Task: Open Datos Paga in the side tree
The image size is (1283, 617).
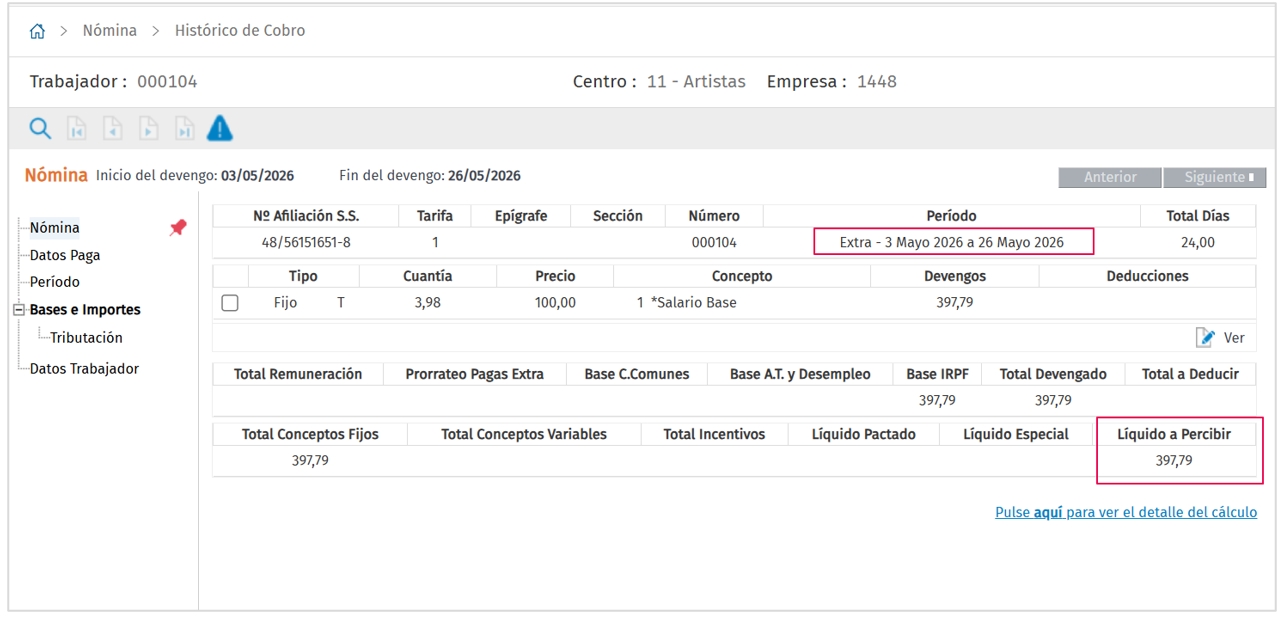Action: tap(65, 255)
